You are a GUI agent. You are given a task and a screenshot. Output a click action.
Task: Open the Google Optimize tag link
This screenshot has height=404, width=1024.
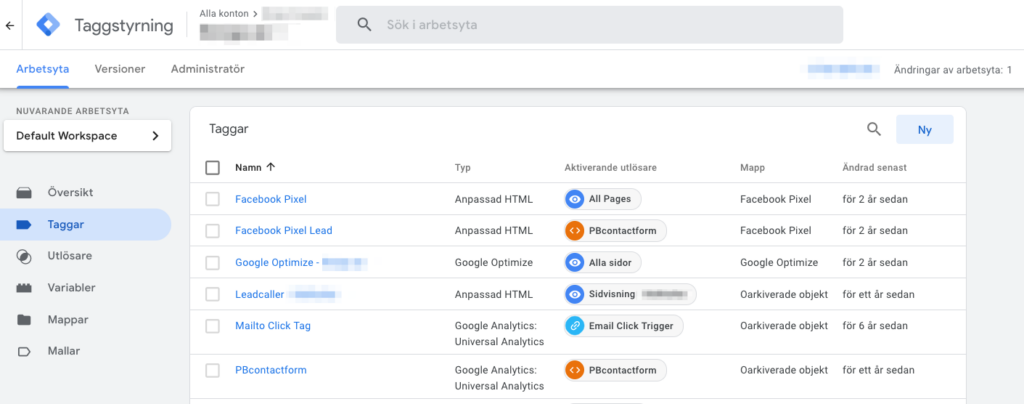click(x=301, y=262)
